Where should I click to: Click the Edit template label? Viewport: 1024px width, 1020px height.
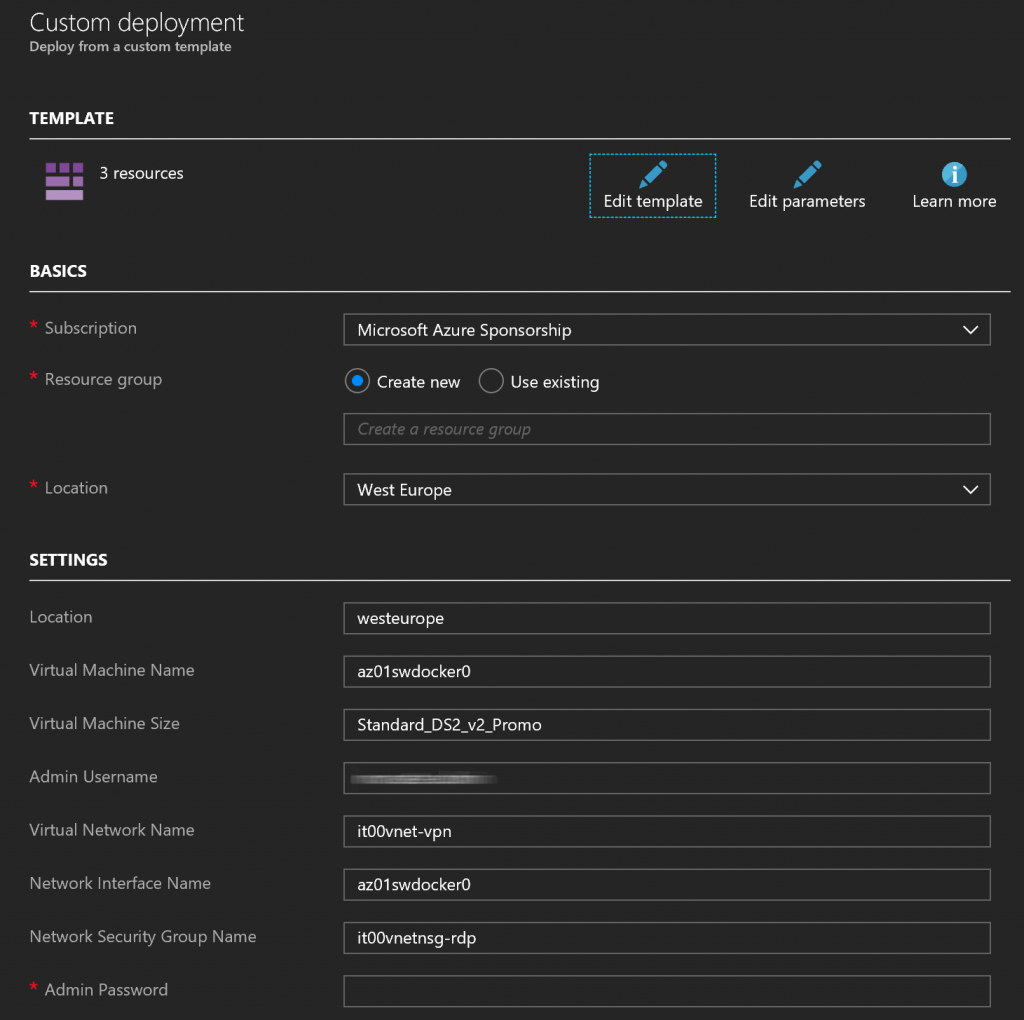tap(653, 201)
